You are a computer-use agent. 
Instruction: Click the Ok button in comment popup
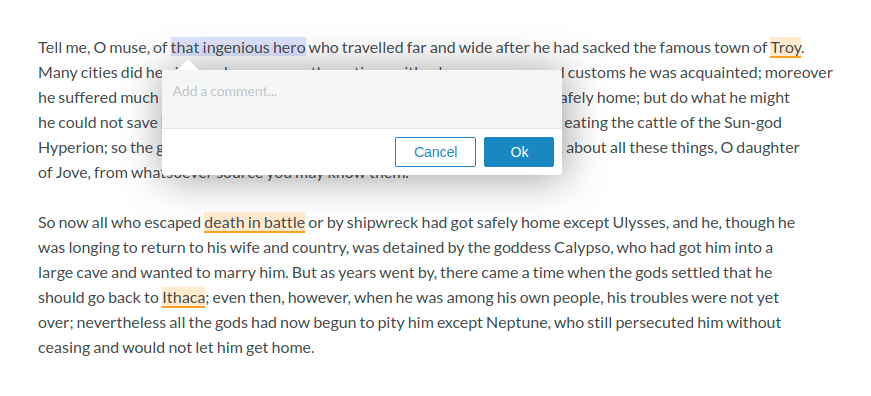pyautogui.click(x=519, y=152)
